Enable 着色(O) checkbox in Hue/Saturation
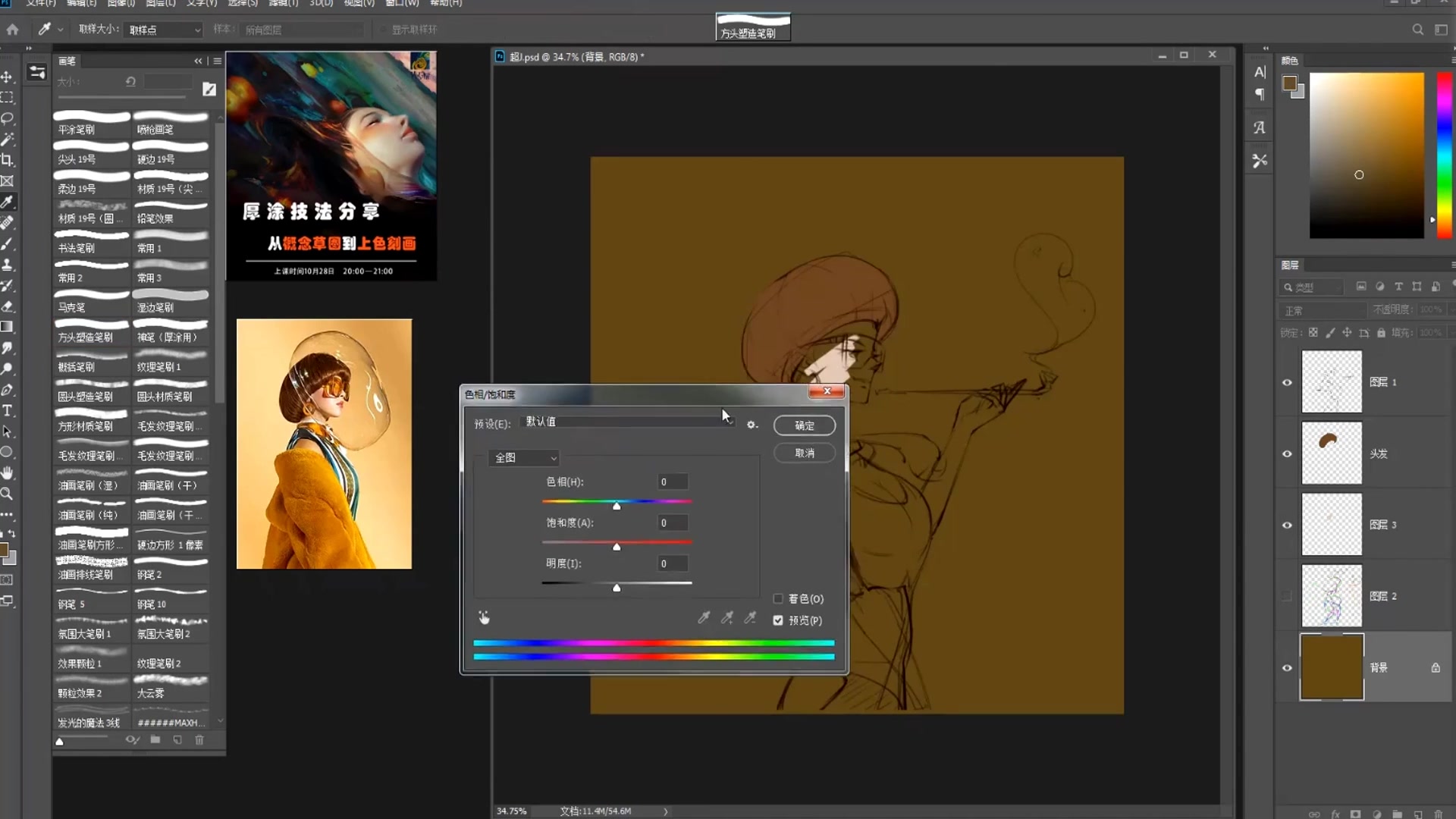The height and width of the screenshot is (819, 1456). (x=779, y=599)
